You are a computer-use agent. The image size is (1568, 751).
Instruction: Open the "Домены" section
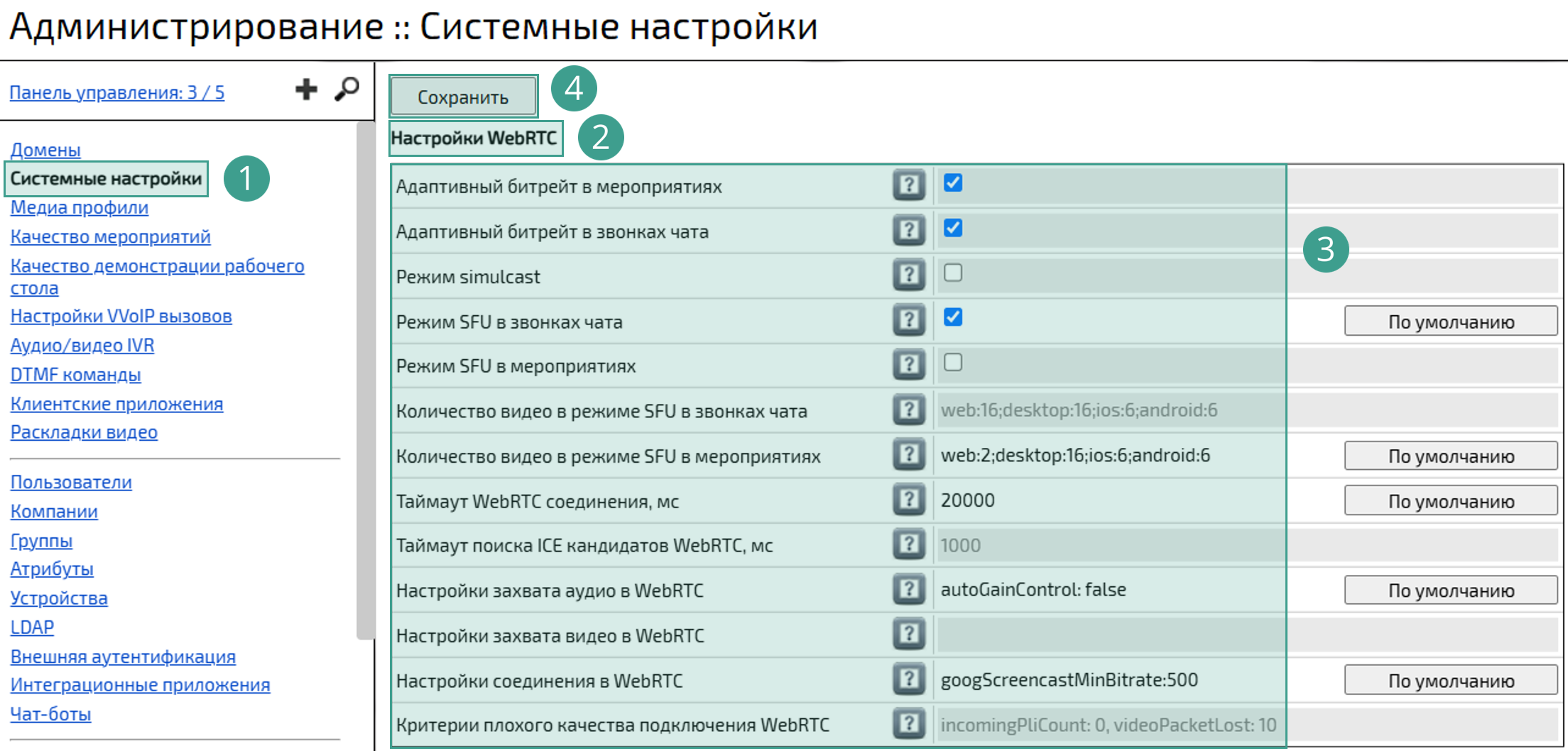[45, 150]
